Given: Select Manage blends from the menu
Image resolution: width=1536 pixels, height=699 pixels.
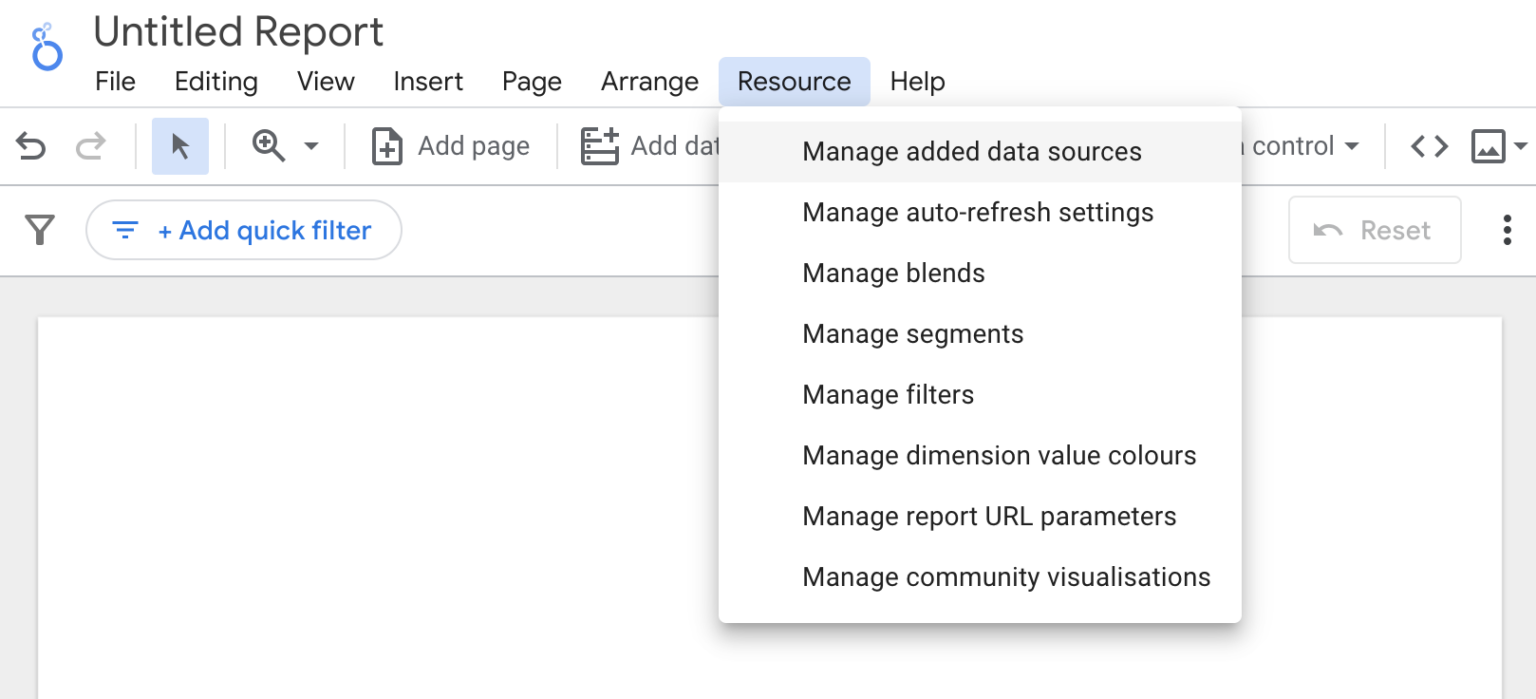Looking at the screenshot, I should (x=893, y=273).
